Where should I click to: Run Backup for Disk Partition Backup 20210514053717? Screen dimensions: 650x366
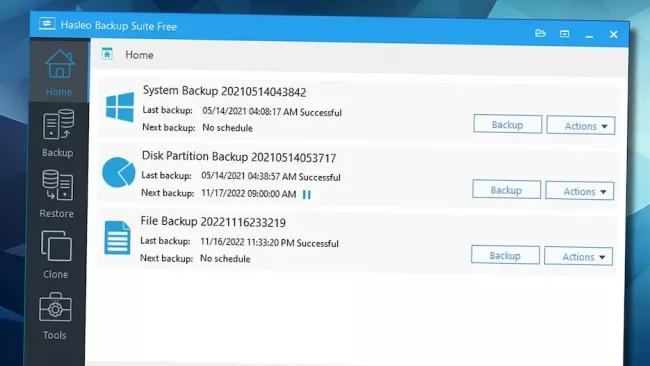(x=506, y=190)
